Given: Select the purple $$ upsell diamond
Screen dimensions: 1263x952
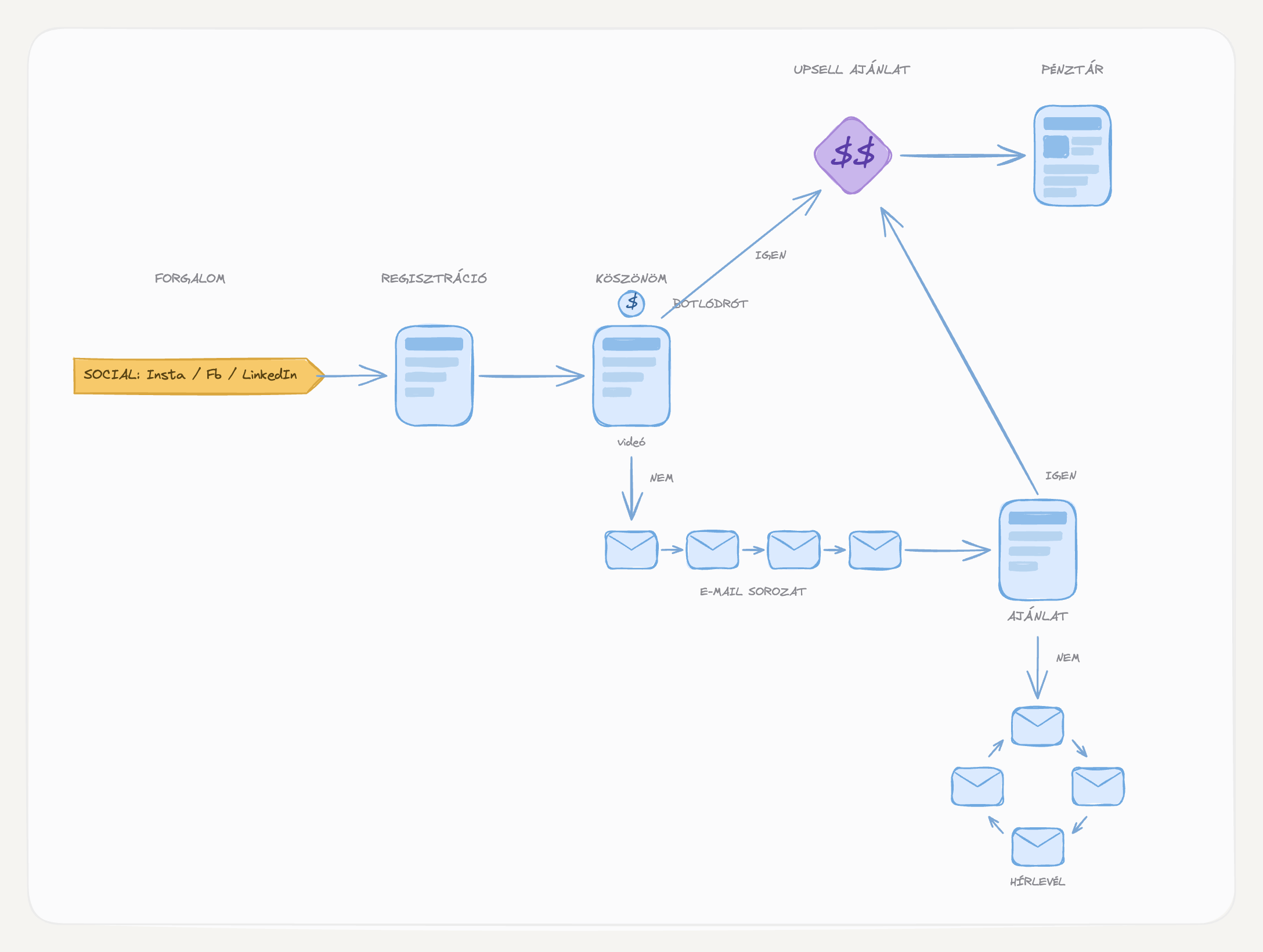Looking at the screenshot, I should tap(852, 155).
